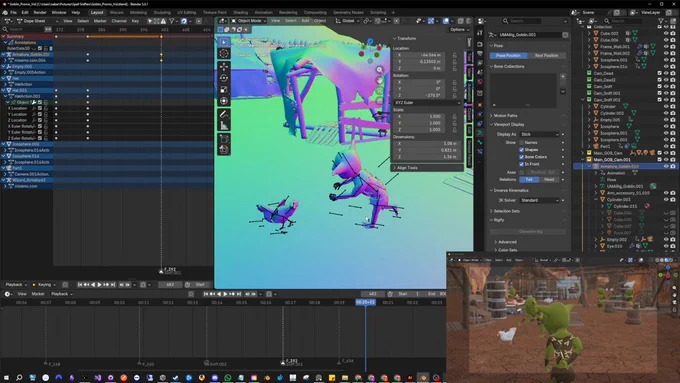Expand the Align Tools panel

coord(427,168)
